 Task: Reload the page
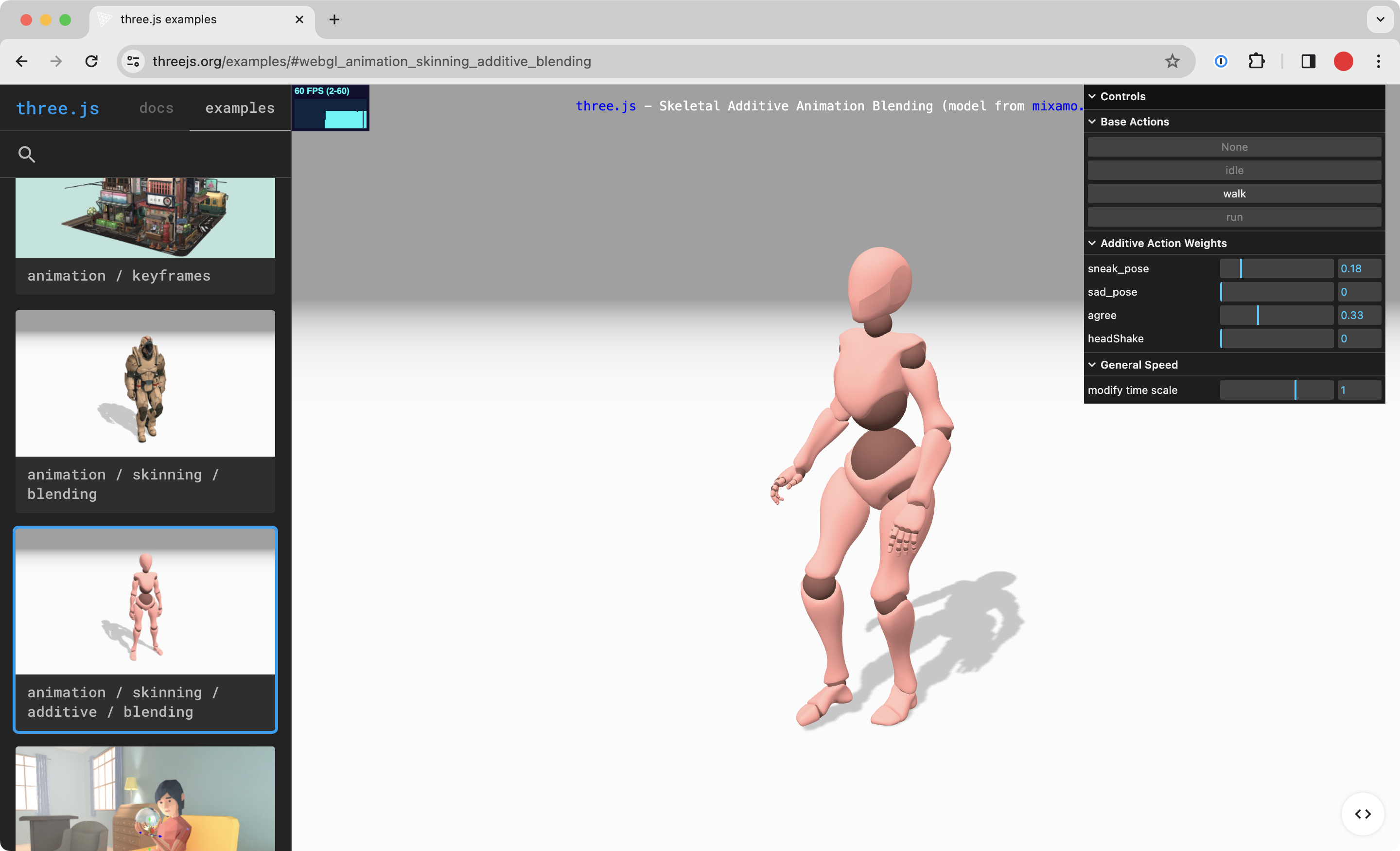(91, 61)
